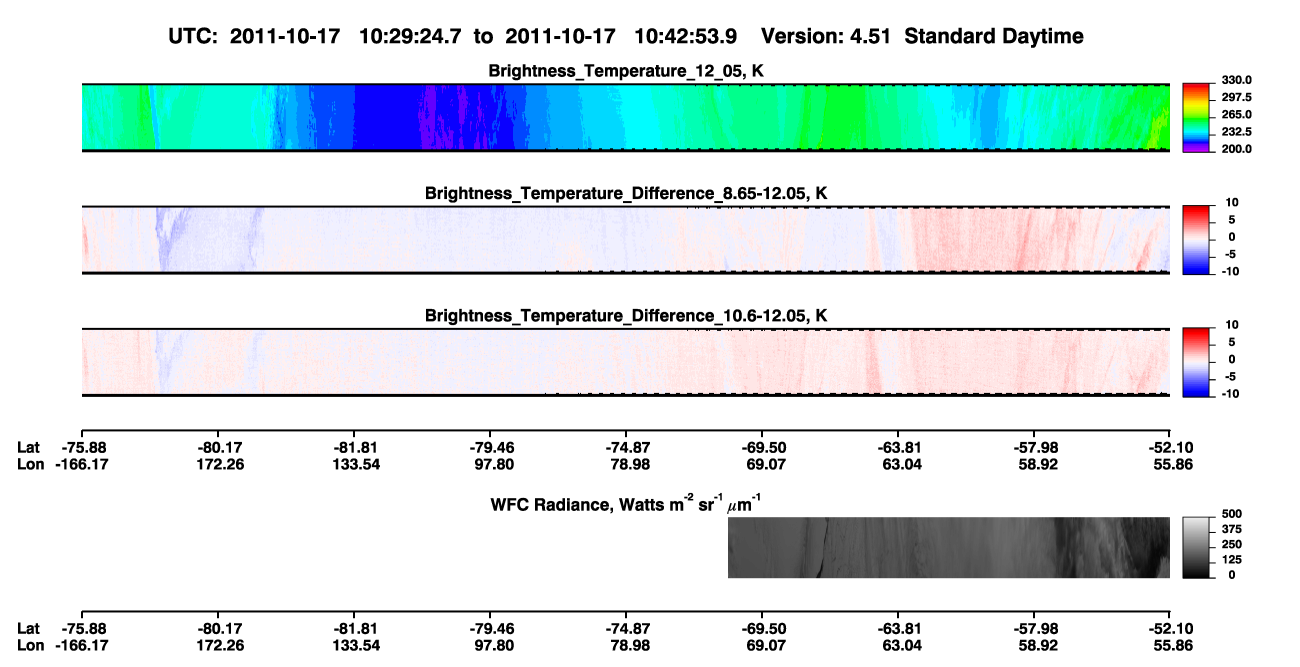Click the "232.5" colorbar tick label
Screen dimensions: 1300x667
(1236, 132)
